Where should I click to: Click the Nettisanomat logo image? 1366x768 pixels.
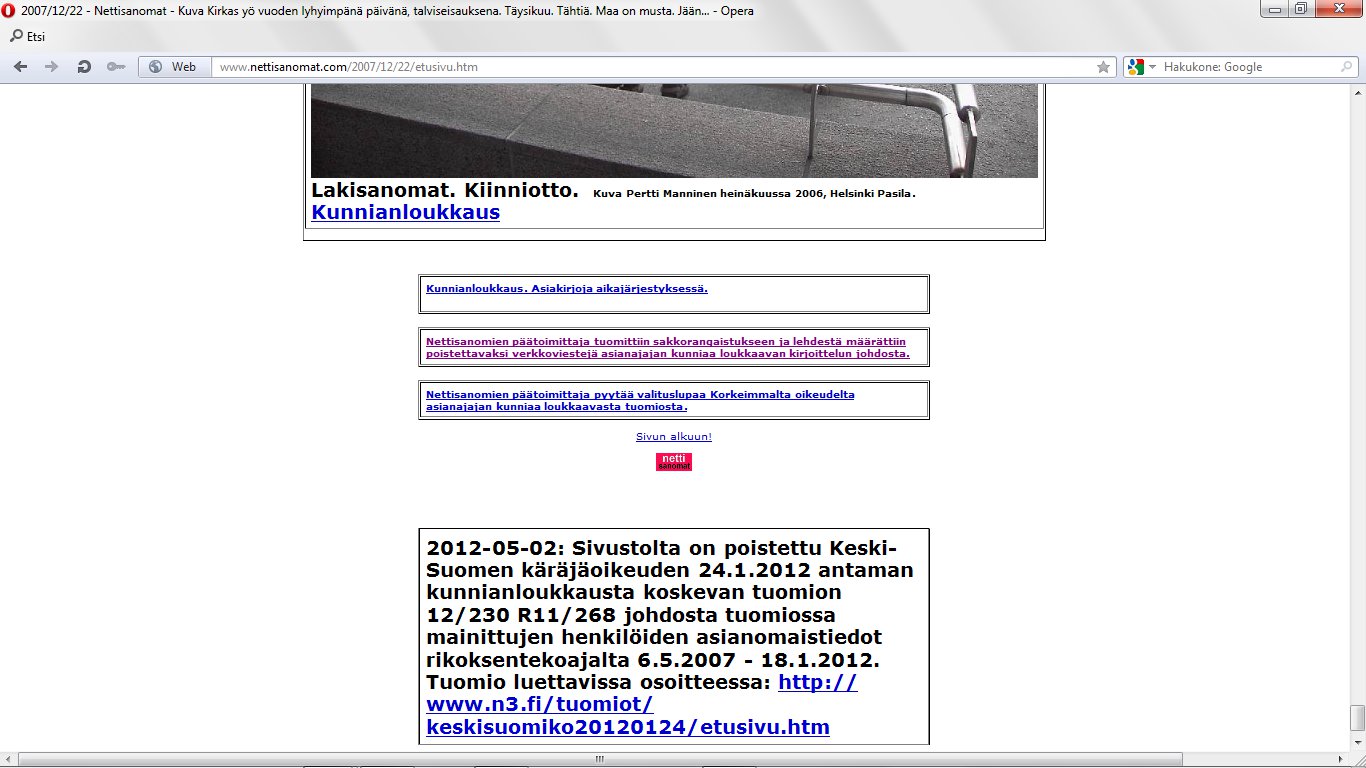[673, 462]
